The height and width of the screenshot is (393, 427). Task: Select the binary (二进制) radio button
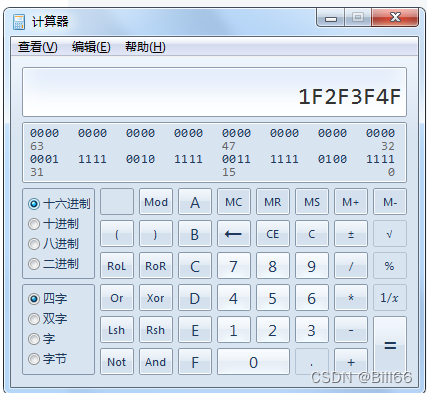pos(34,264)
